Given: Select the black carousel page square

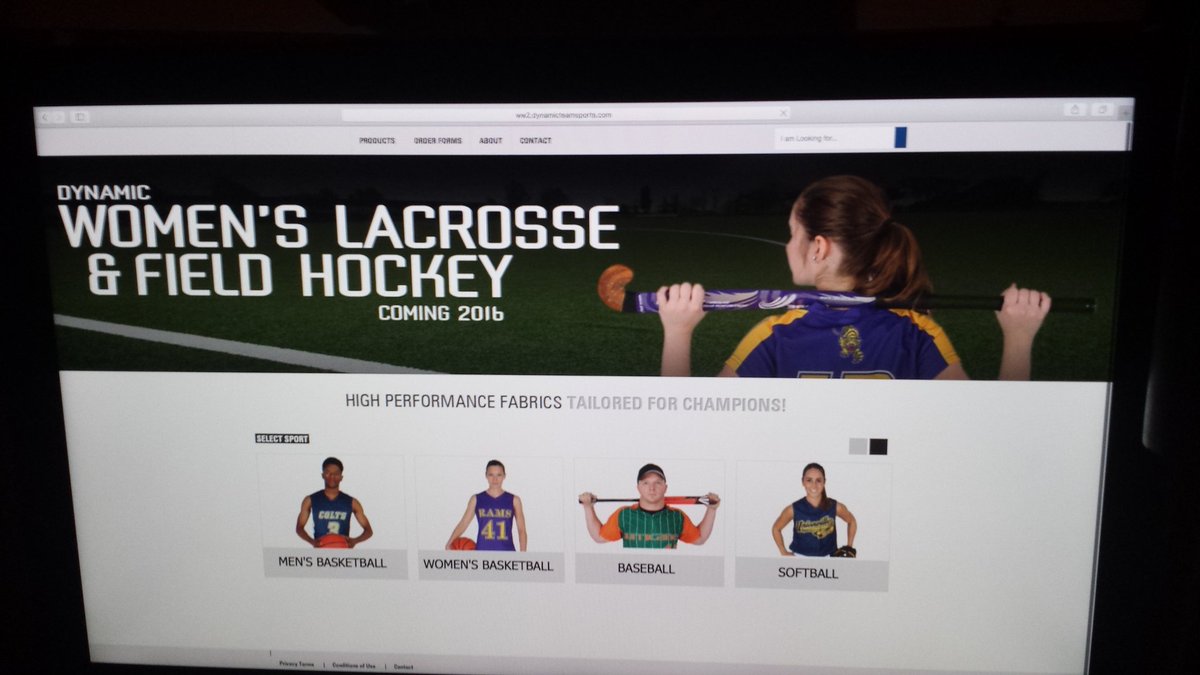Looking at the screenshot, I should [878, 446].
